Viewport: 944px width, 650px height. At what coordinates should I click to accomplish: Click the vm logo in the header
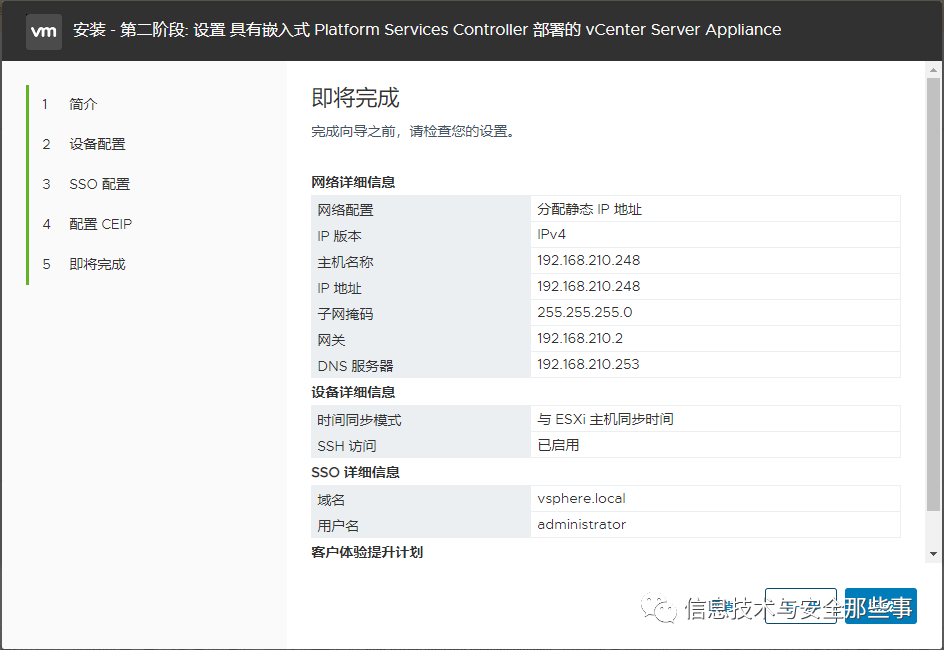click(43, 31)
